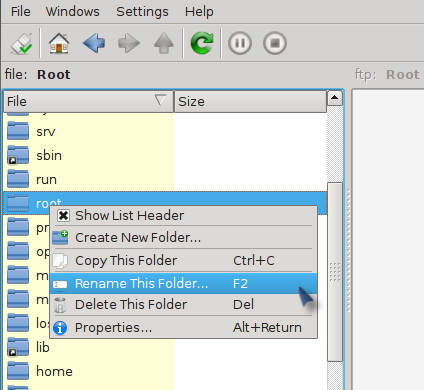This screenshot has width=424, height=390.
Task: Click the connect/disconnect toolbar icon
Action: tap(21, 43)
